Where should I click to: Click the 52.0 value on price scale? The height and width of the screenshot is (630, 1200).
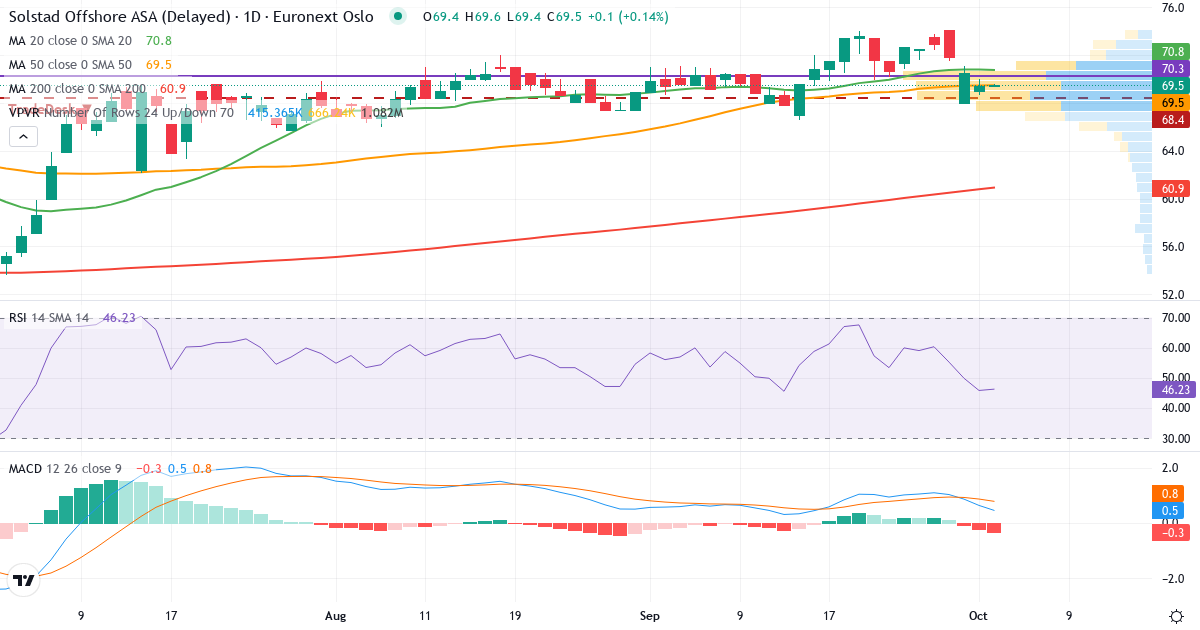1174,295
